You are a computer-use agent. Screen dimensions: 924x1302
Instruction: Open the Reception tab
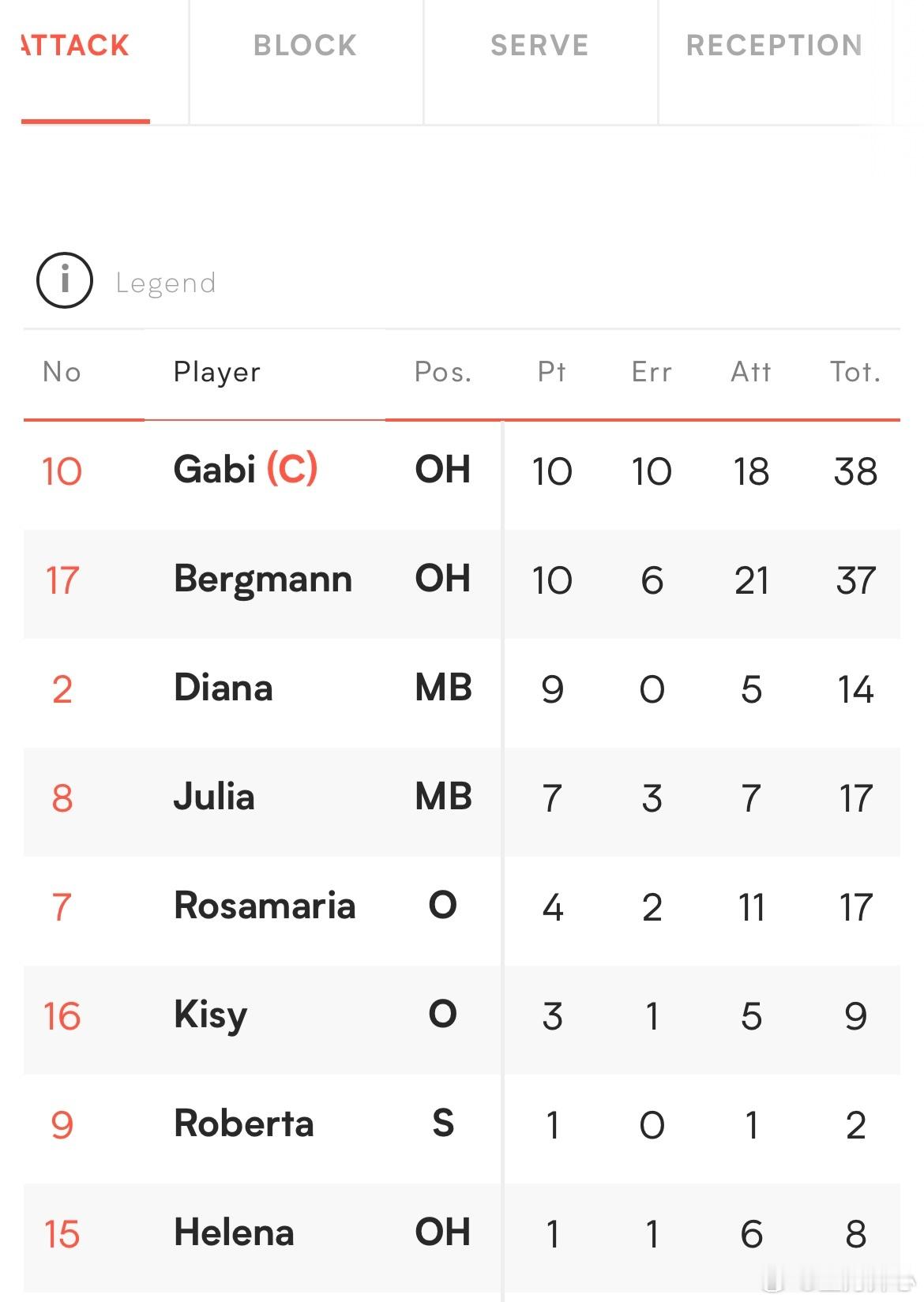[x=775, y=45]
